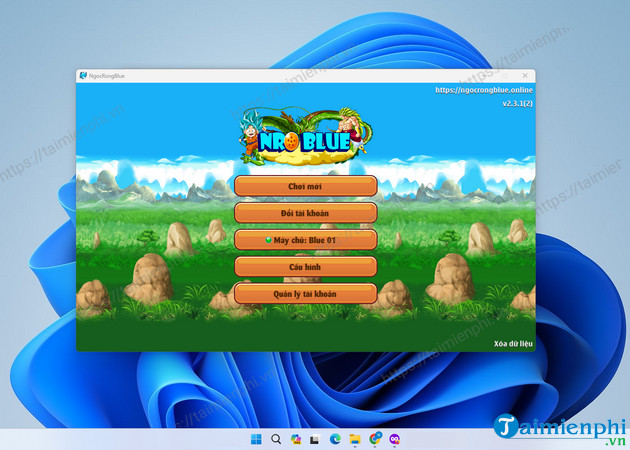This screenshot has width=630, height=450.
Task: Click the NgocRongBlue title bar icon
Action: tap(83, 76)
